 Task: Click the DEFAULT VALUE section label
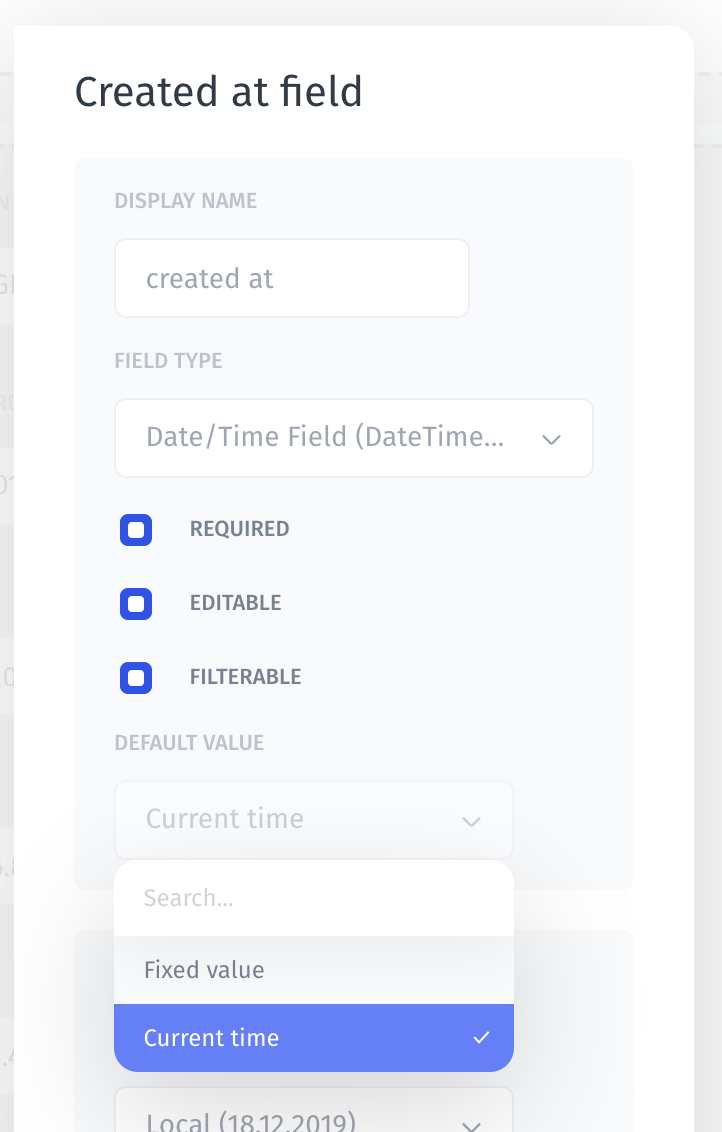190,743
